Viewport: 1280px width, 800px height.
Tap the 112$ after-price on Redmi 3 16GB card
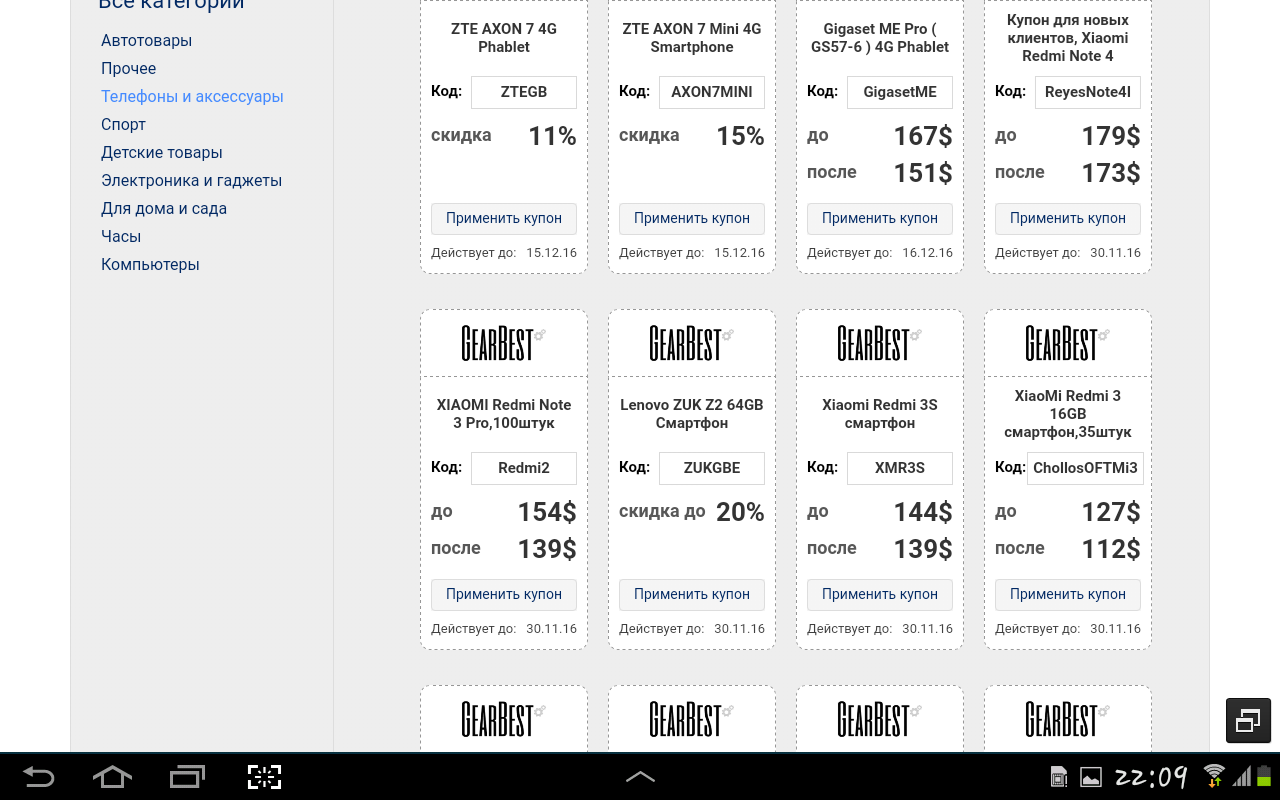[x=1111, y=549]
